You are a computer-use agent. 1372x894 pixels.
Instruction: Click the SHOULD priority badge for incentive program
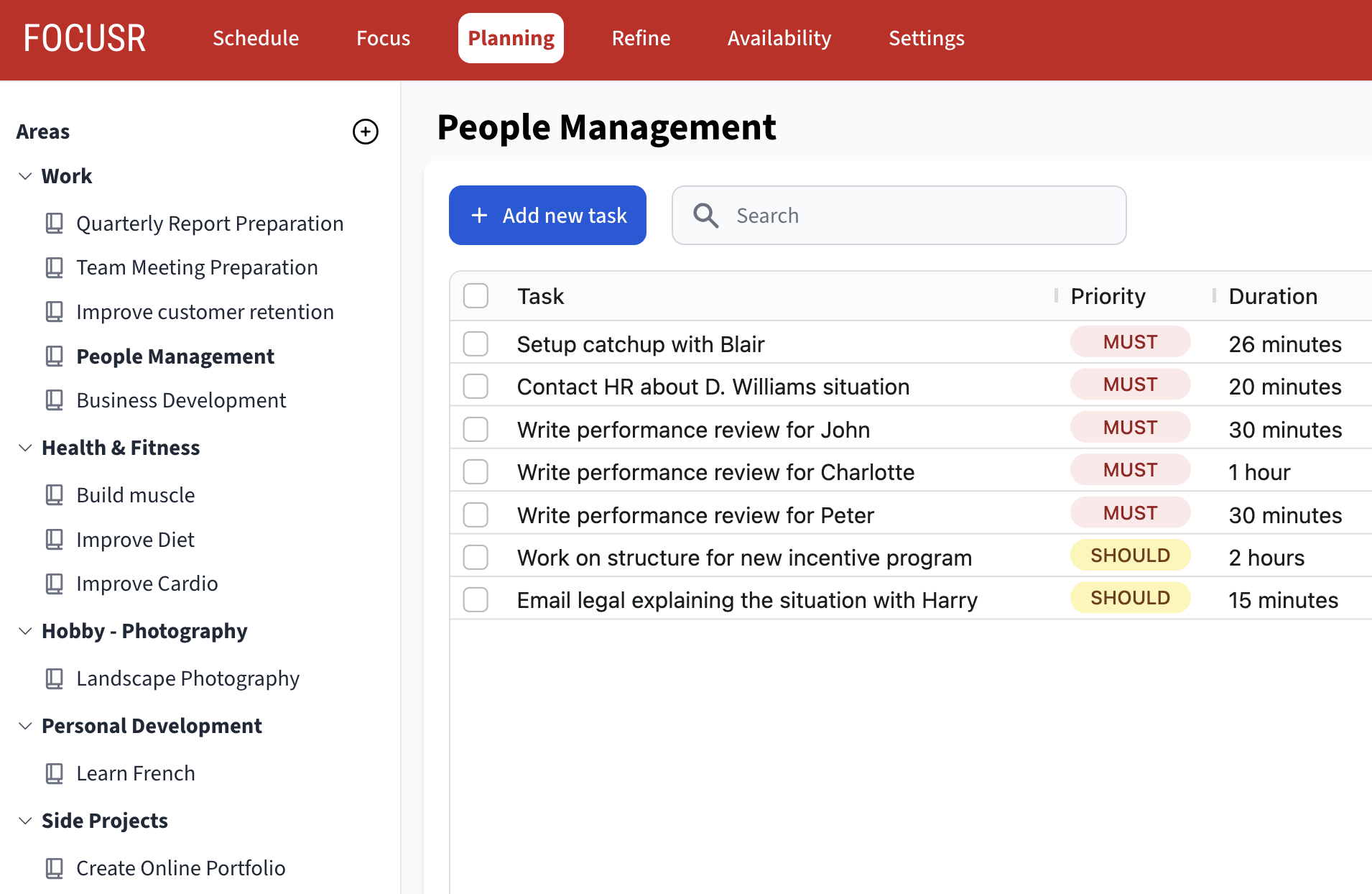tap(1130, 556)
